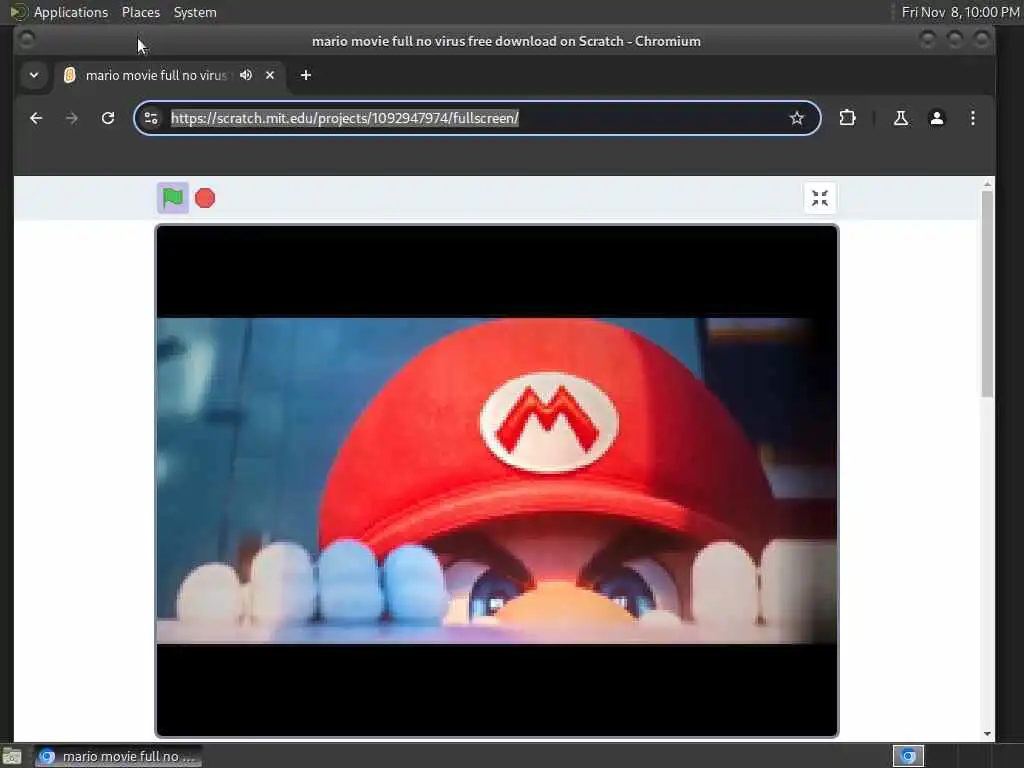Viewport: 1024px width, 768px height.
Task: Click the Applications menu logo icon
Action: tap(18, 12)
